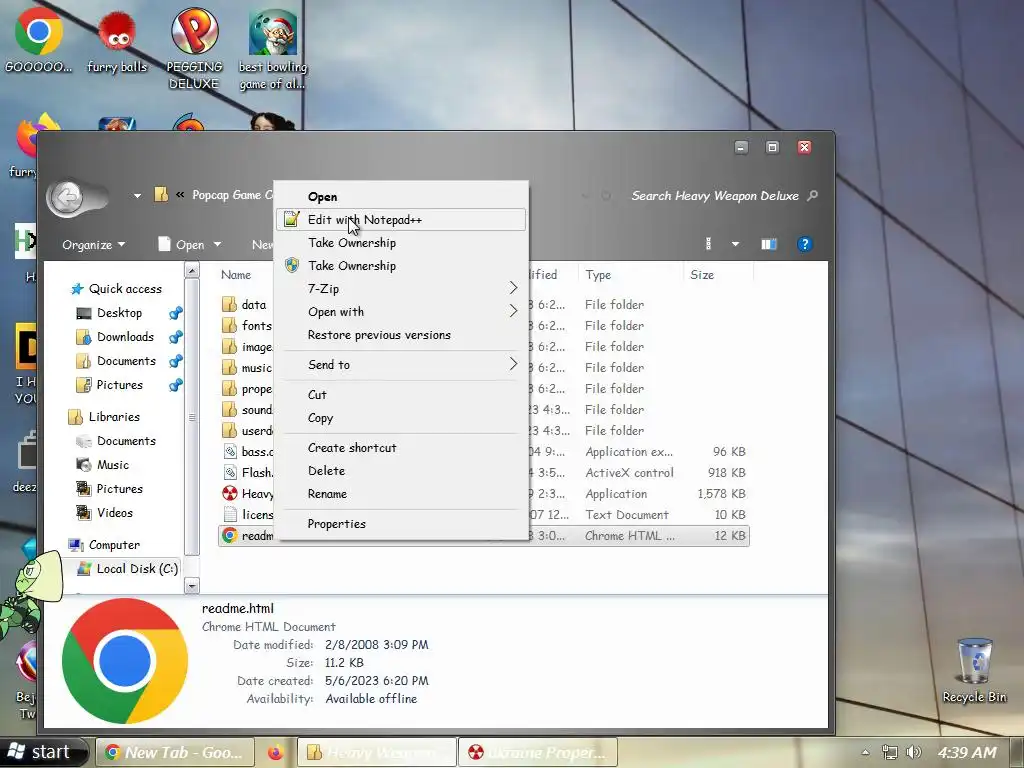Open Documents under Libraries

coord(118,441)
